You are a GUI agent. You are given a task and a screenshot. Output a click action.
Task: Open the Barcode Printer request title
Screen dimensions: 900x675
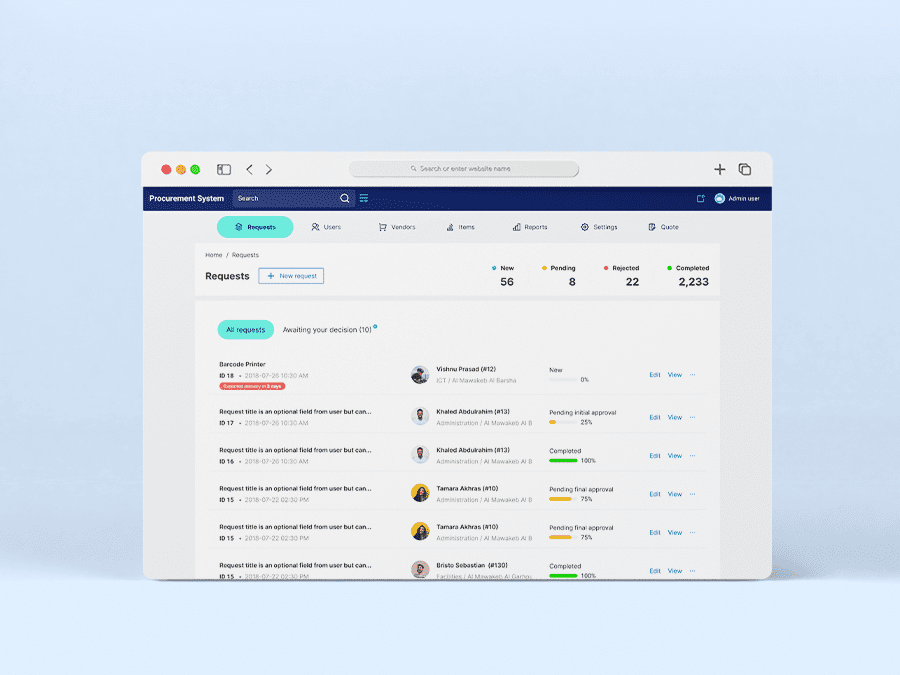pos(242,364)
